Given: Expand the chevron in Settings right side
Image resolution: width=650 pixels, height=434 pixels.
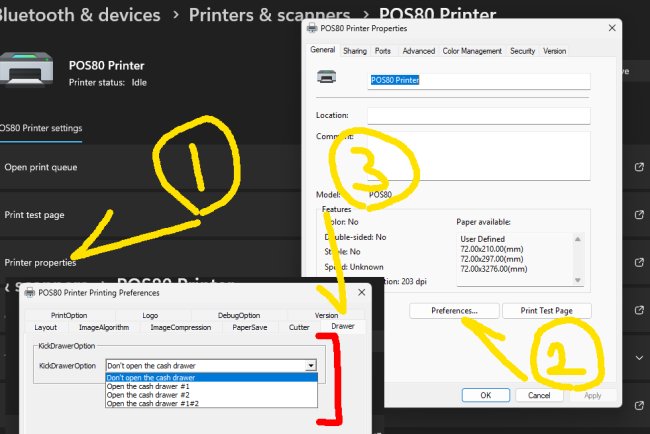Looking at the screenshot, I should point(639,357).
